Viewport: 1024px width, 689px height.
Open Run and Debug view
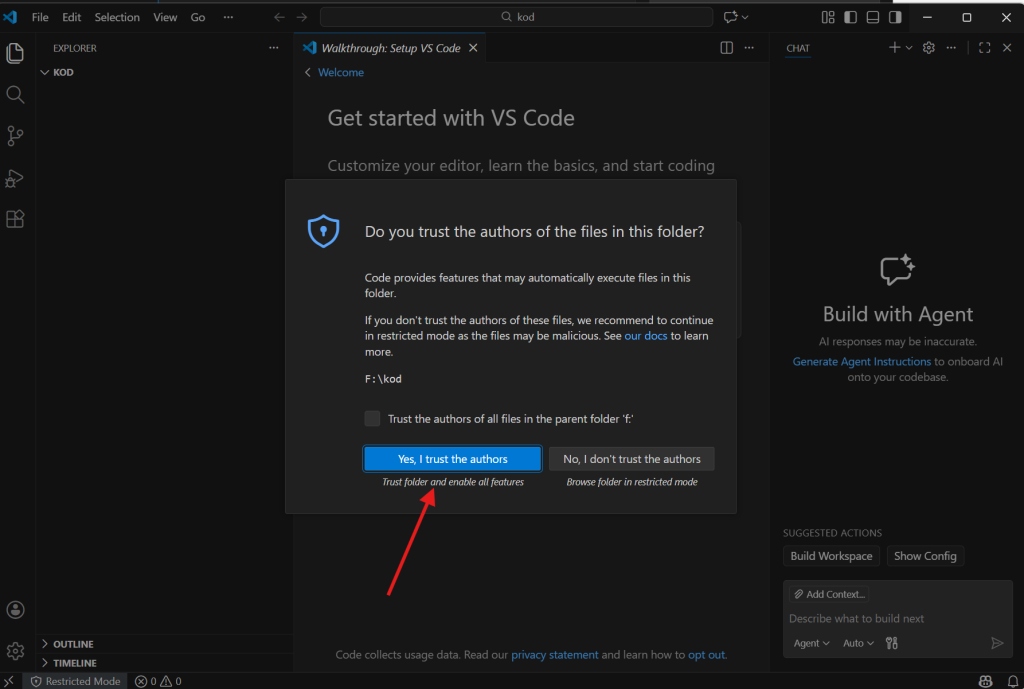pyautogui.click(x=15, y=178)
